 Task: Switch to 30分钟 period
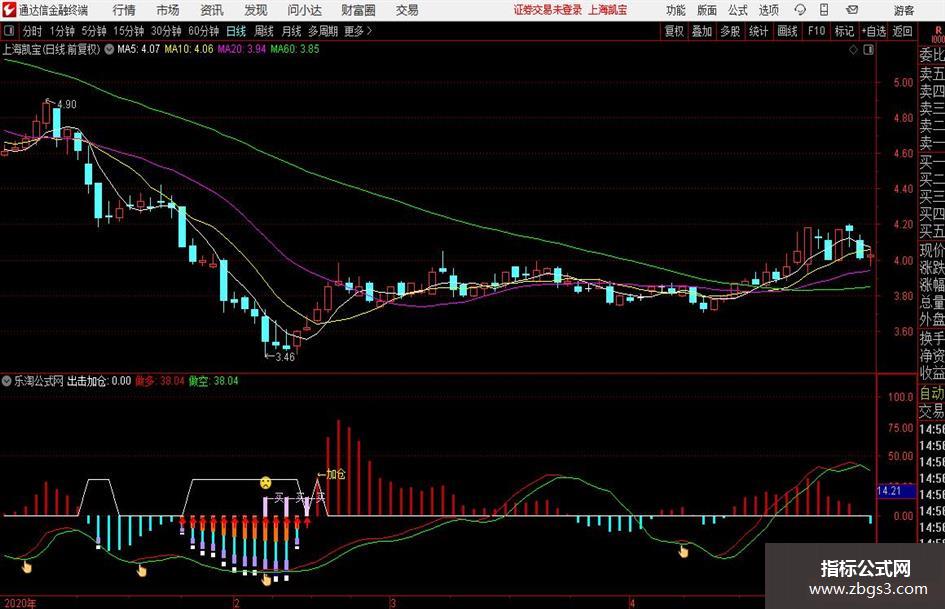tap(166, 31)
